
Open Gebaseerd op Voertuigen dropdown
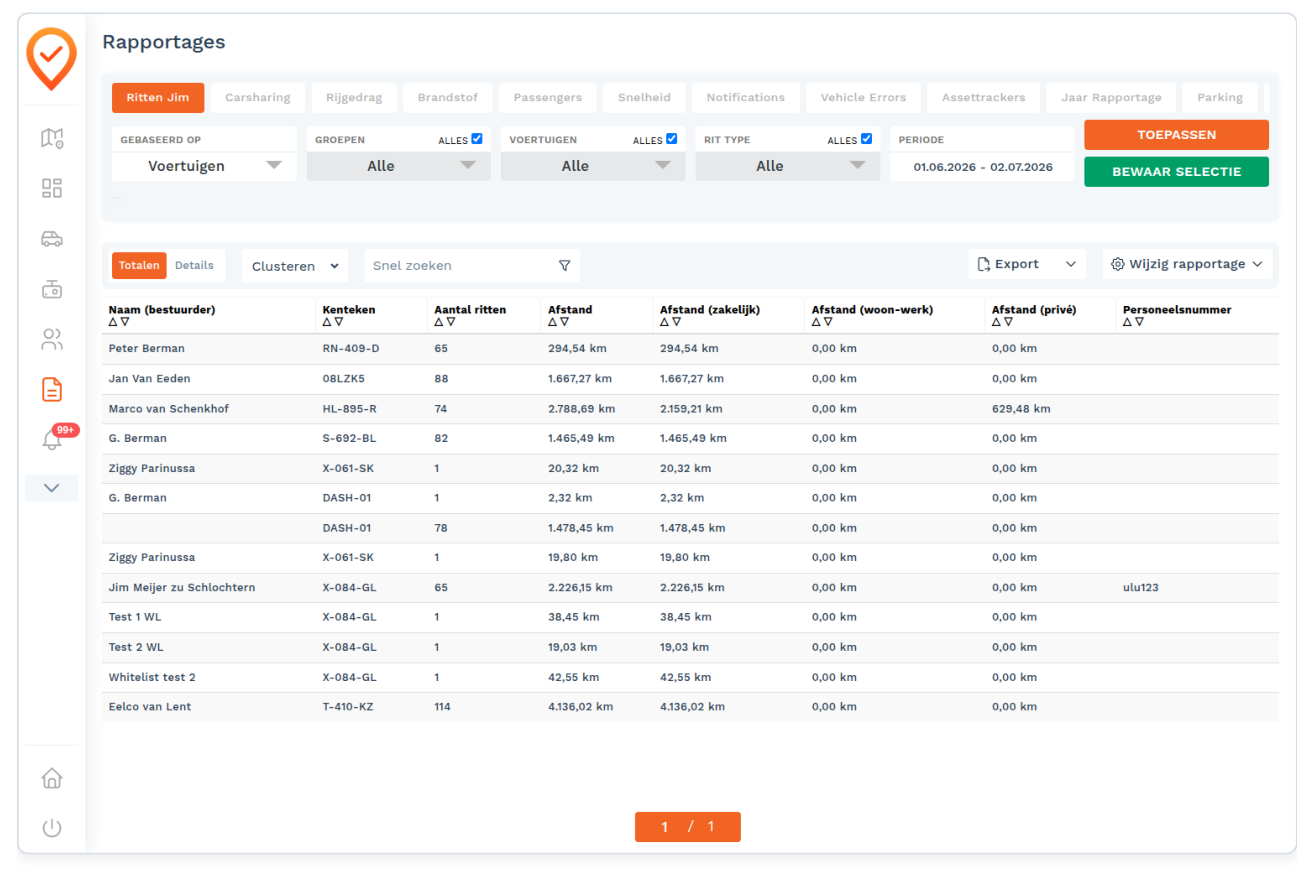[x=205, y=166]
